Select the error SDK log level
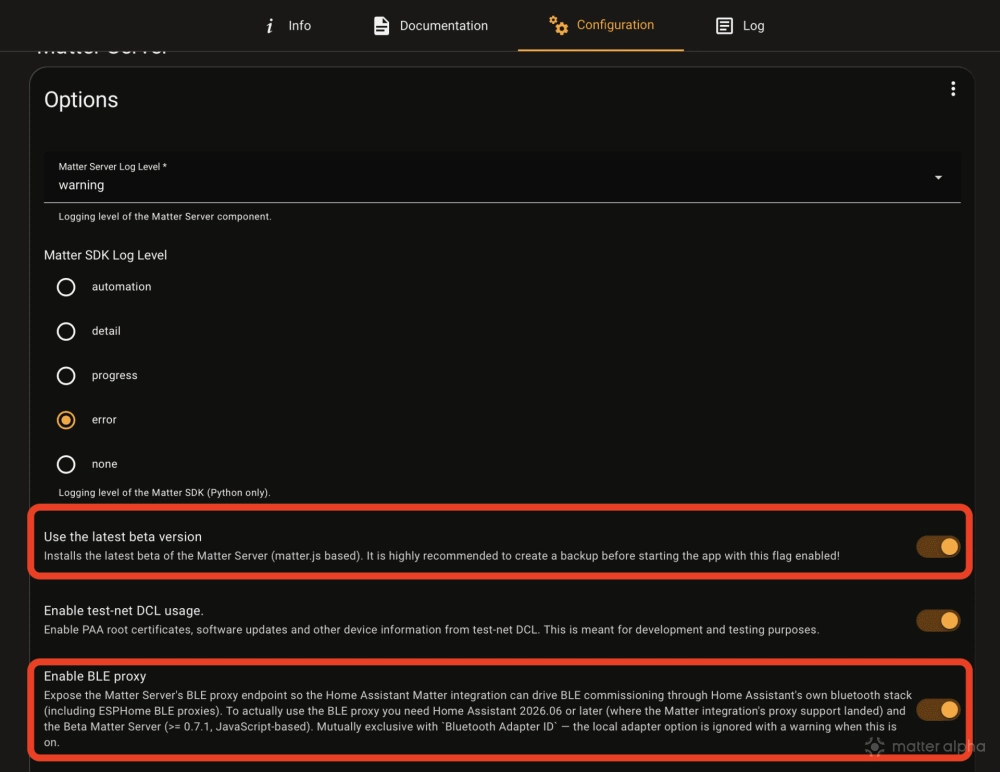 click(x=66, y=420)
